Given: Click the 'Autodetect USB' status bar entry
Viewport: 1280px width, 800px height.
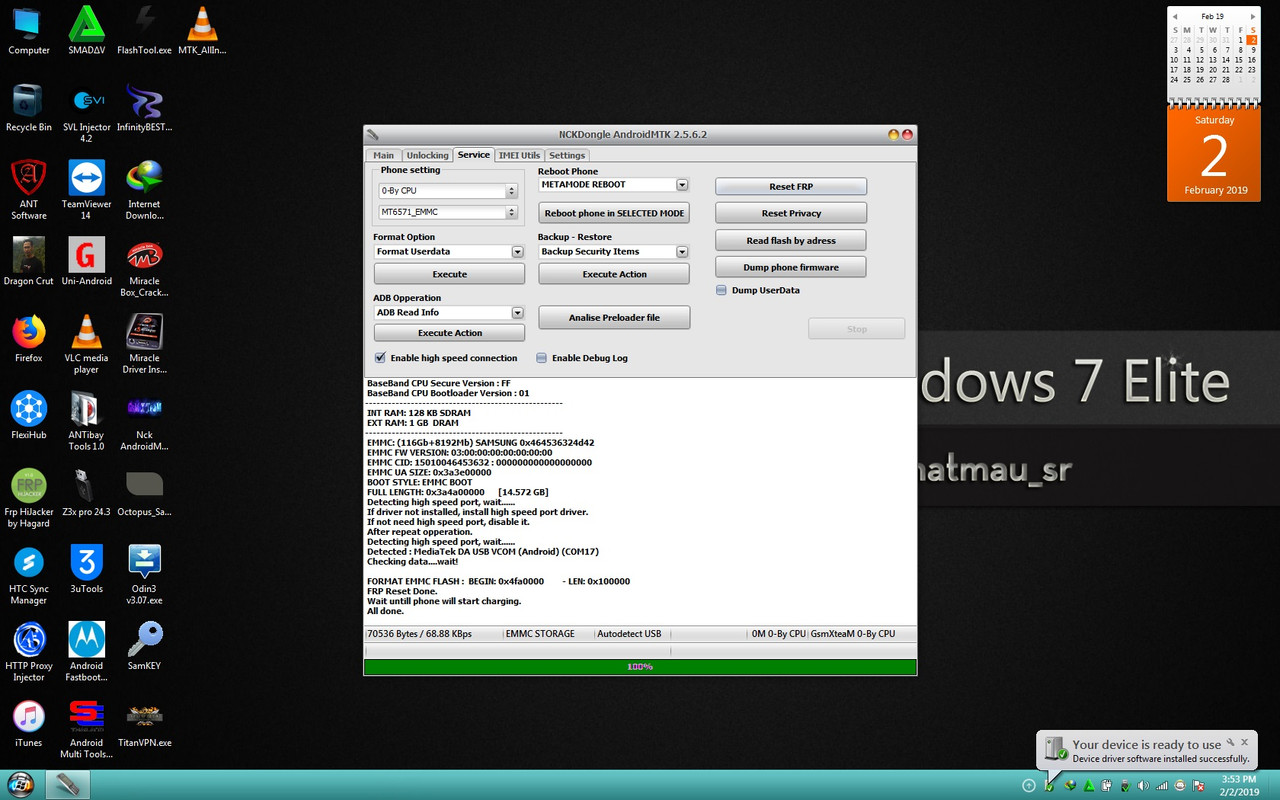Looking at the screenshot, I should (x=629, y=634).
